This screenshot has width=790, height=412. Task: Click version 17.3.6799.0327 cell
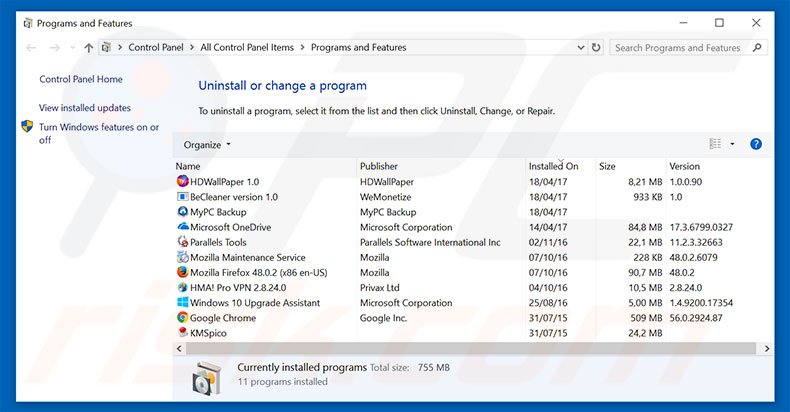pos(701,227)
